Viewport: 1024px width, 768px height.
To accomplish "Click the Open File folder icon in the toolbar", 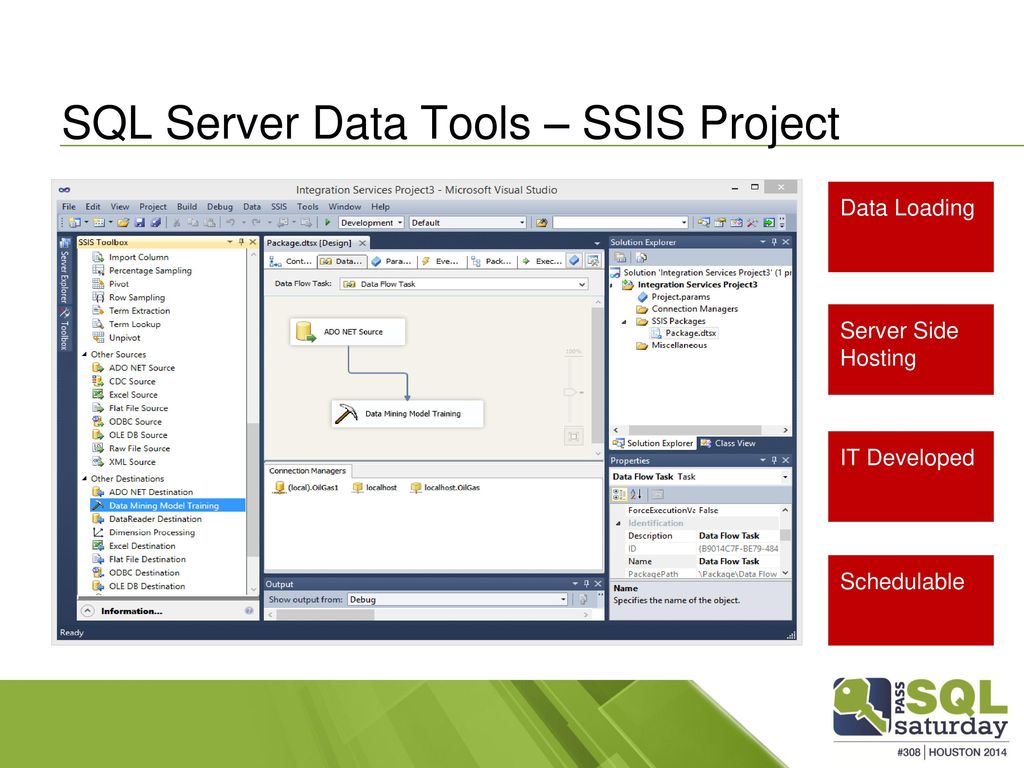I will click(x=123, y=223).
